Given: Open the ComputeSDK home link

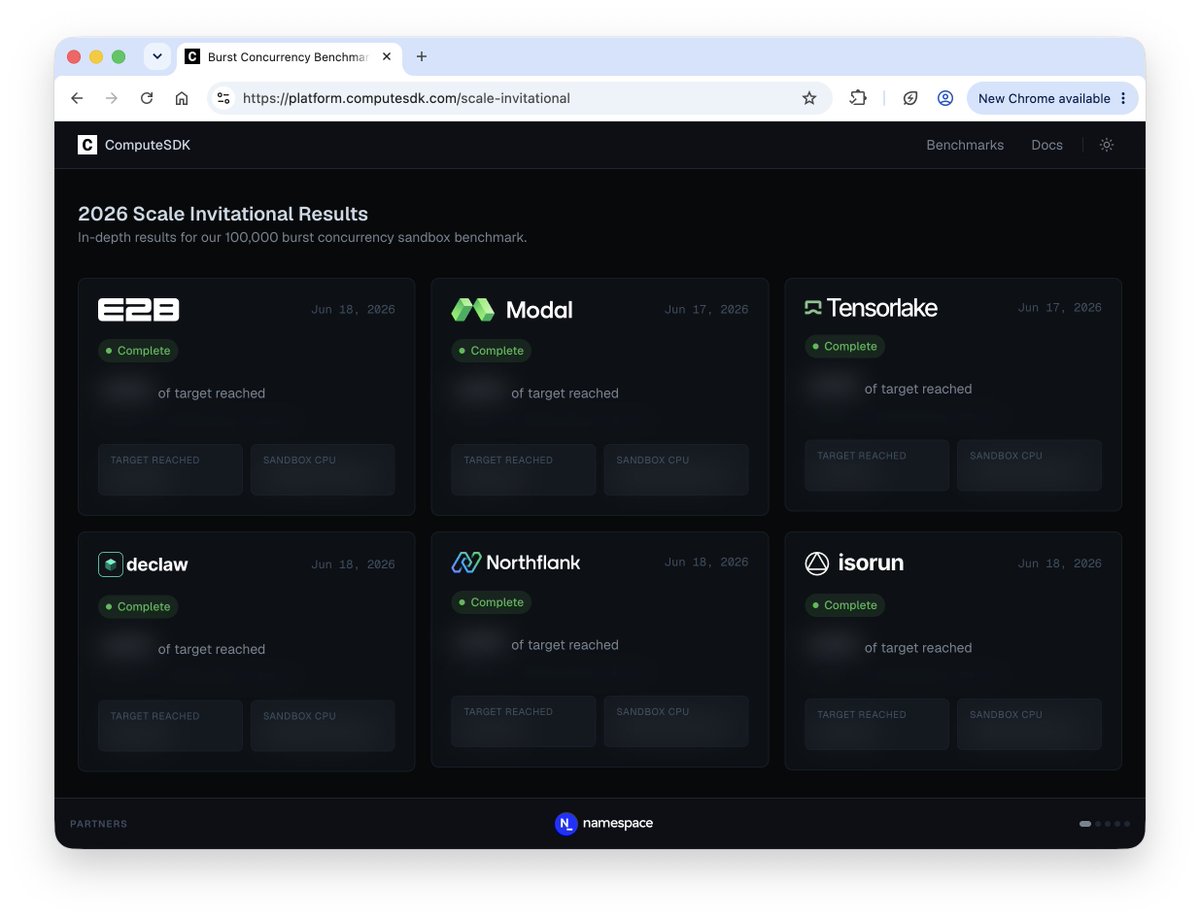Looking at the screenshot, I should click(134, 145).
